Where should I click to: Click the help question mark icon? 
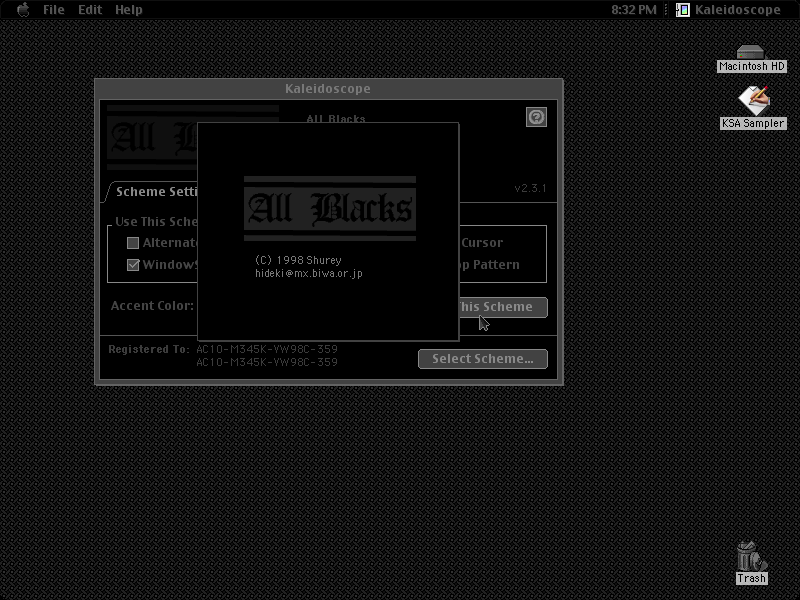pos(536,117)
